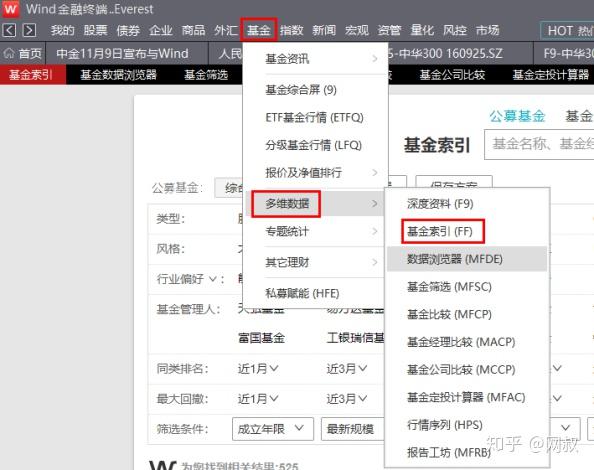Click the home icon next to 首页
Screen dimensions: 594x470
[x=9, y=54]
